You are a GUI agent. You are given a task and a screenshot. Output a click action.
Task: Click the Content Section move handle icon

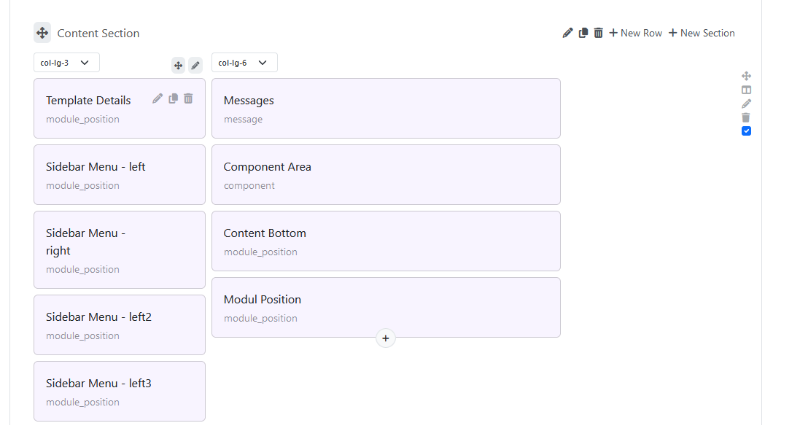(x=42, y=33)
